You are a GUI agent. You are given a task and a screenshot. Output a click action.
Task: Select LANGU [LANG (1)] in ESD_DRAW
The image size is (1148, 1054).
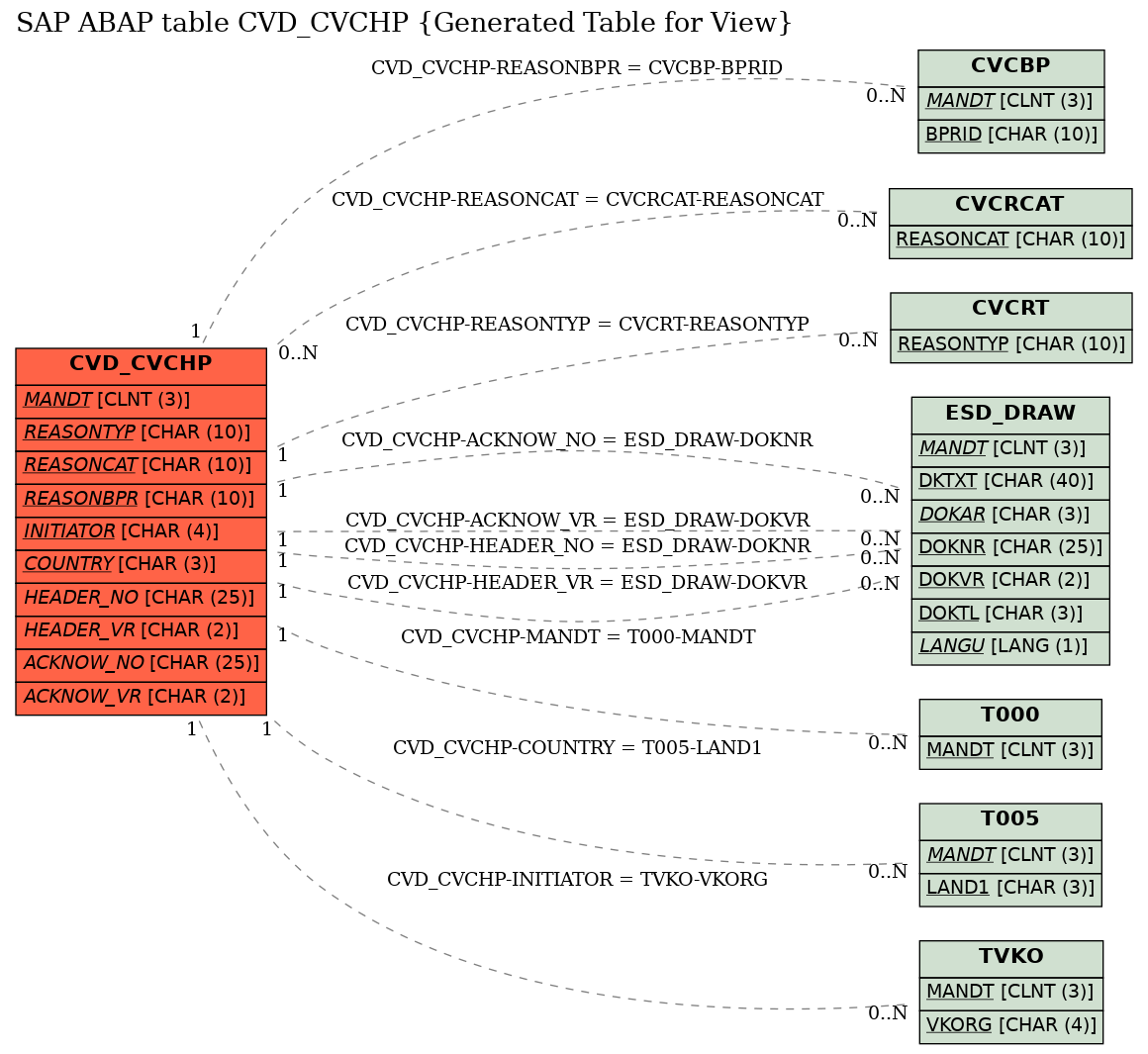(x=1010, y=647)
